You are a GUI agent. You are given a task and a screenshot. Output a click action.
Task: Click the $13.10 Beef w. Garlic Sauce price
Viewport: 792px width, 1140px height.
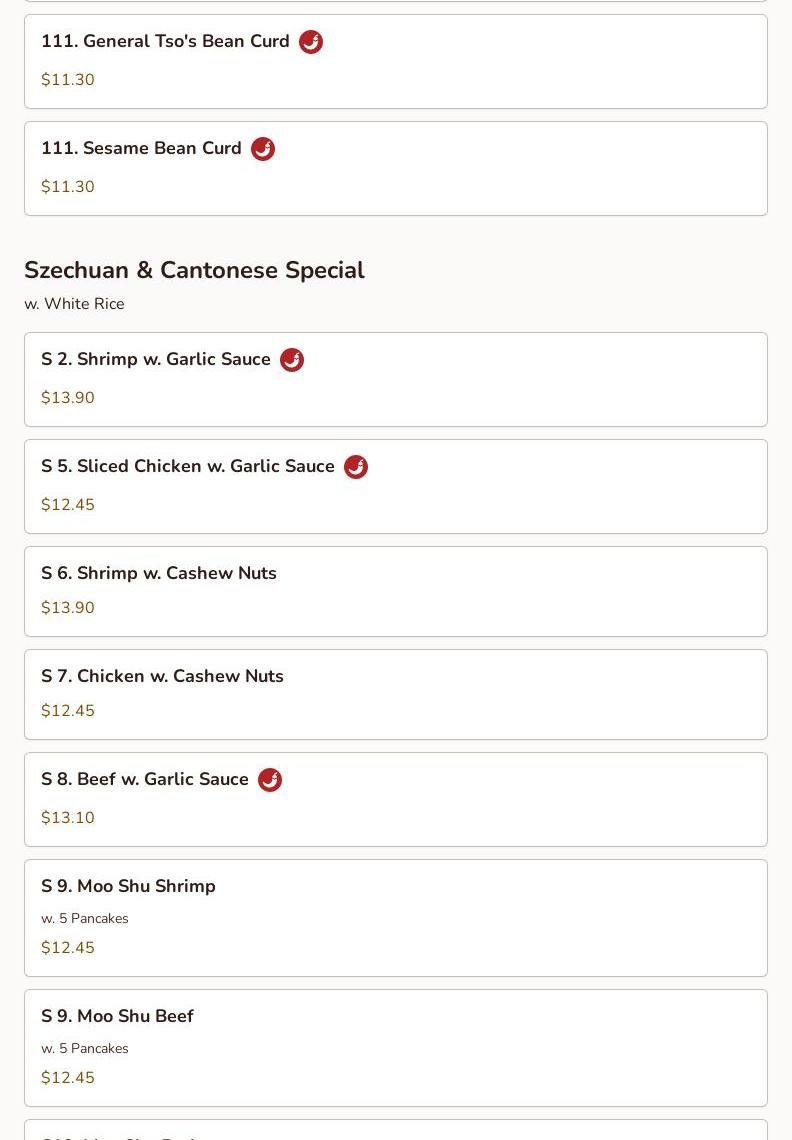68,817
